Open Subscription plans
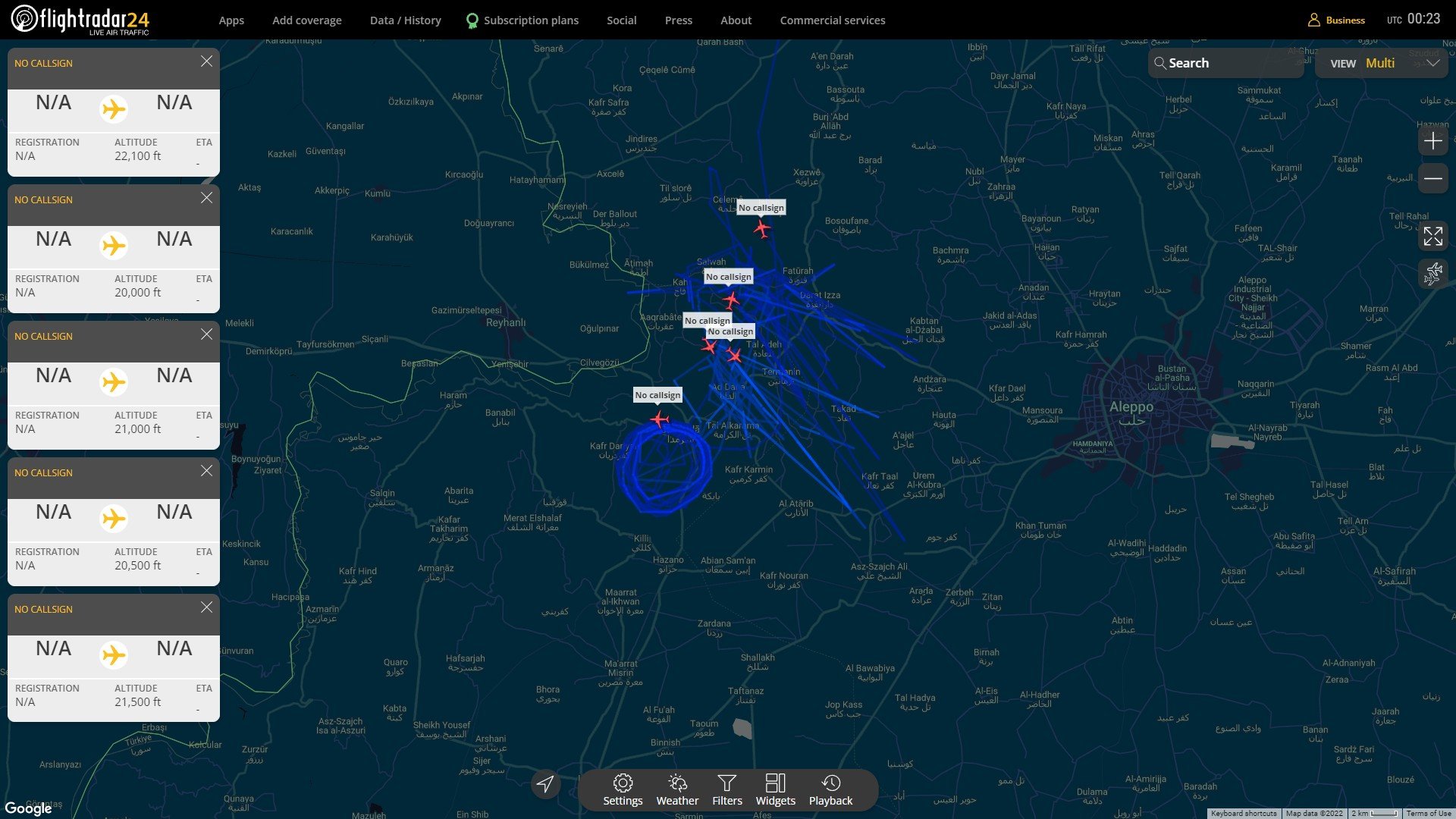This screenshot has width=1456, height=819. [522, 20]
